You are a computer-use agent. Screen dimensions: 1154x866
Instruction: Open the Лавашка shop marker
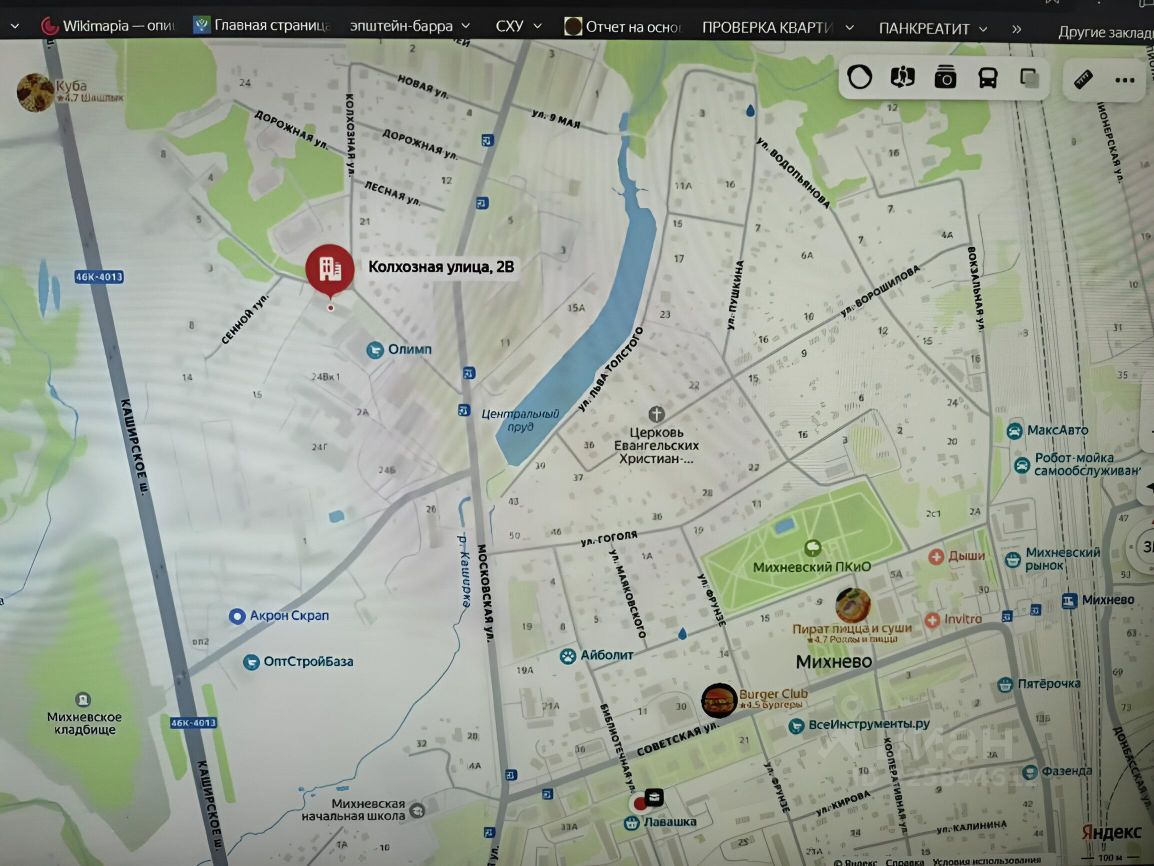tap(631, 823)
